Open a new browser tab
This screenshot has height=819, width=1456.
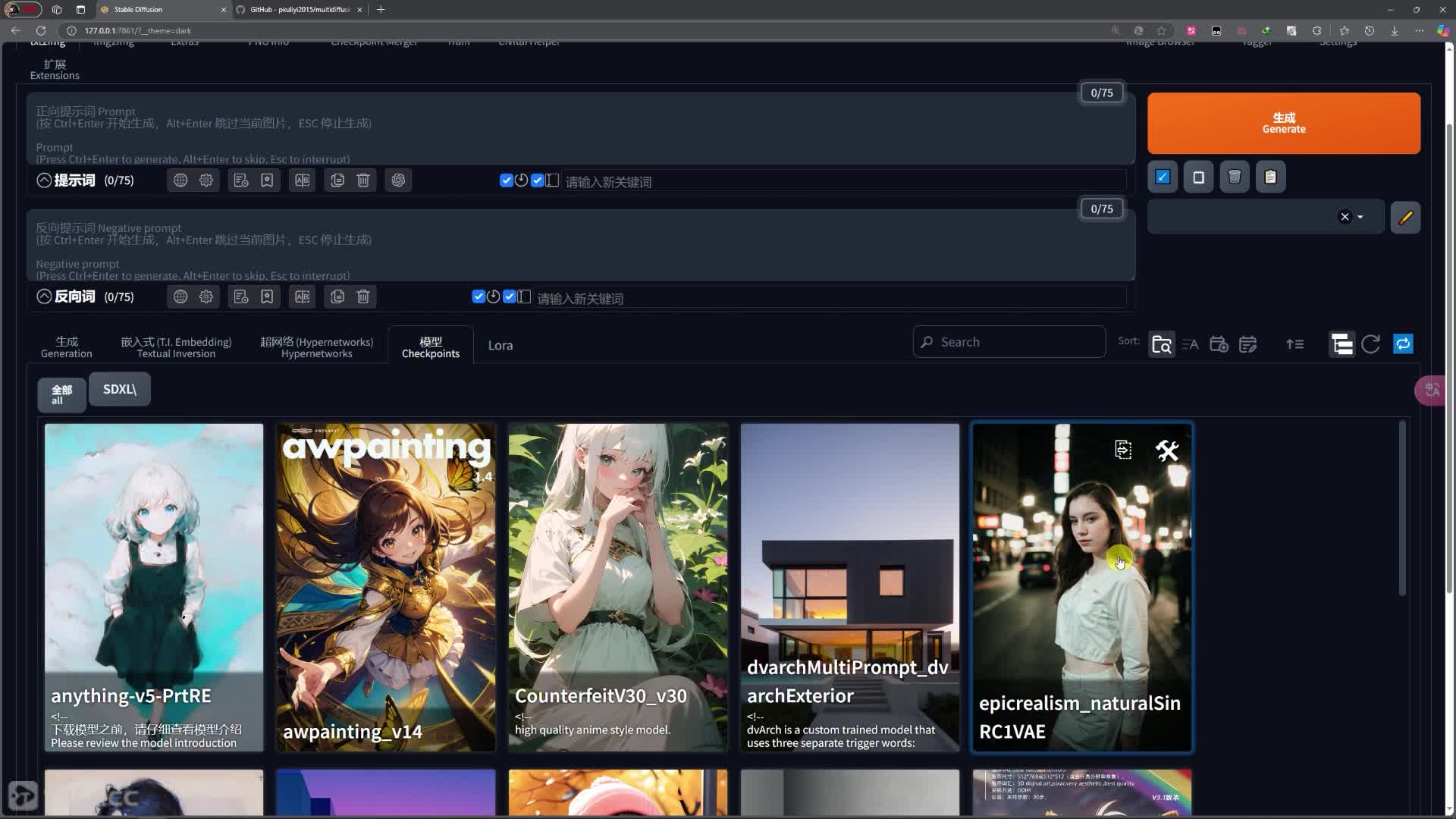(381, 10)
